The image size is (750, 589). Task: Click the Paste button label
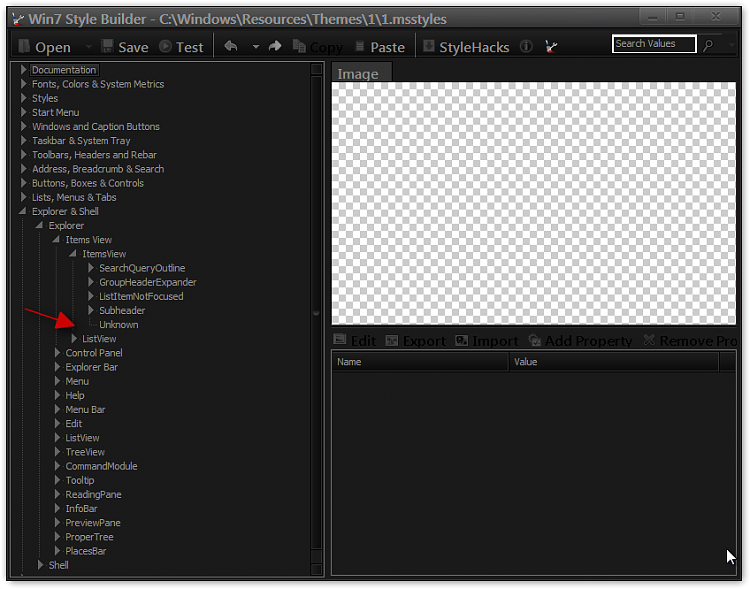click(387, 47)
